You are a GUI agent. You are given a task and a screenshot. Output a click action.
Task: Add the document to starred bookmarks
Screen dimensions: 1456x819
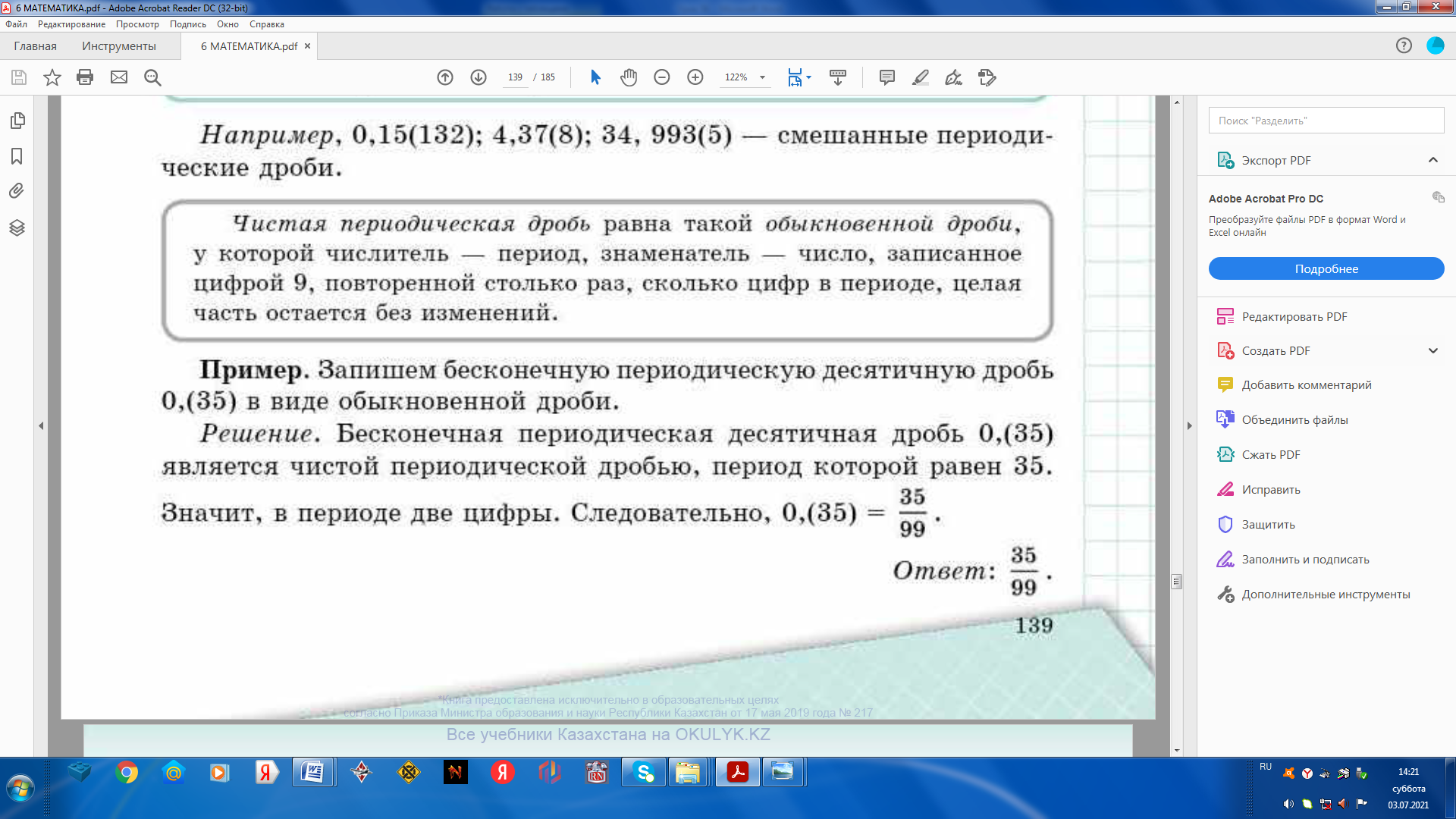click(52, 77)
